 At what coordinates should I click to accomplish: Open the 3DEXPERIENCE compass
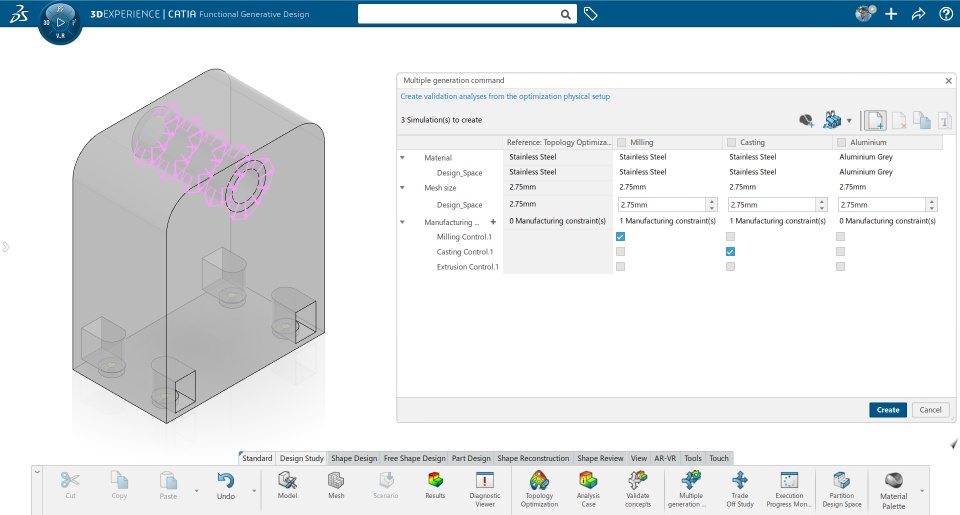60,23
